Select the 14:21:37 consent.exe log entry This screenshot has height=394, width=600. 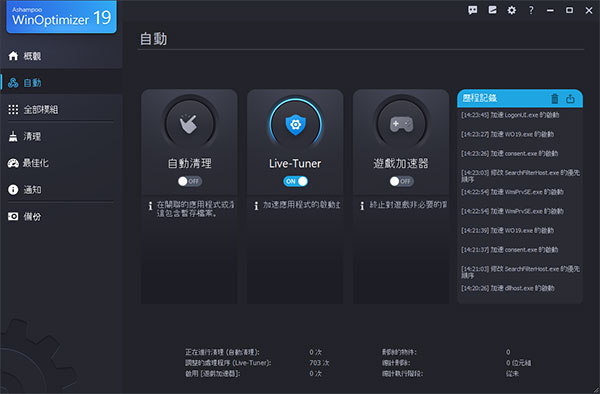click(509, 249)
